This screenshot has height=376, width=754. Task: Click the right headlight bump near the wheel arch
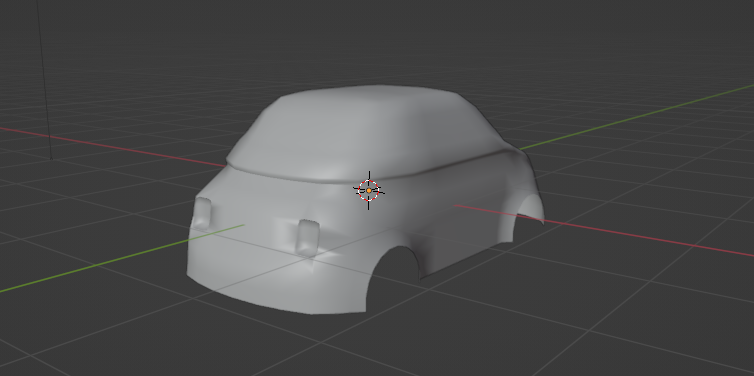pyautogui.click(x=308, y=237)
